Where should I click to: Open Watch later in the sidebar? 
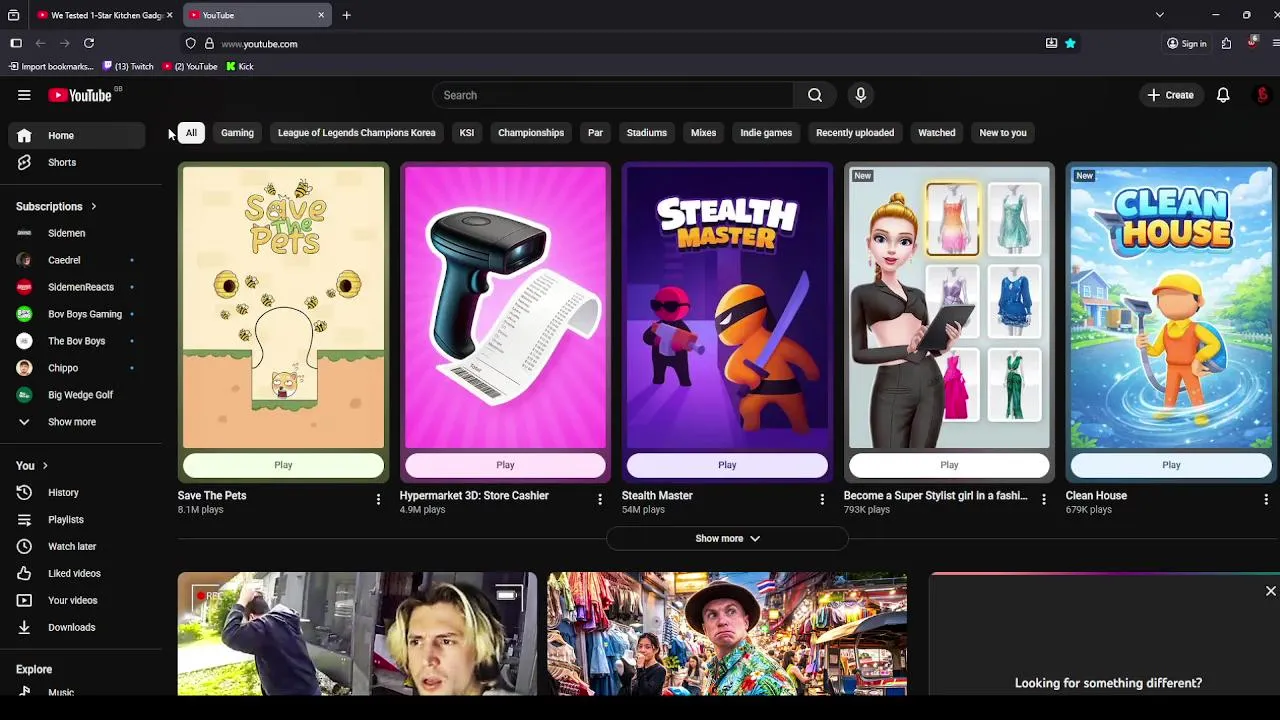[x=76, y=546]
